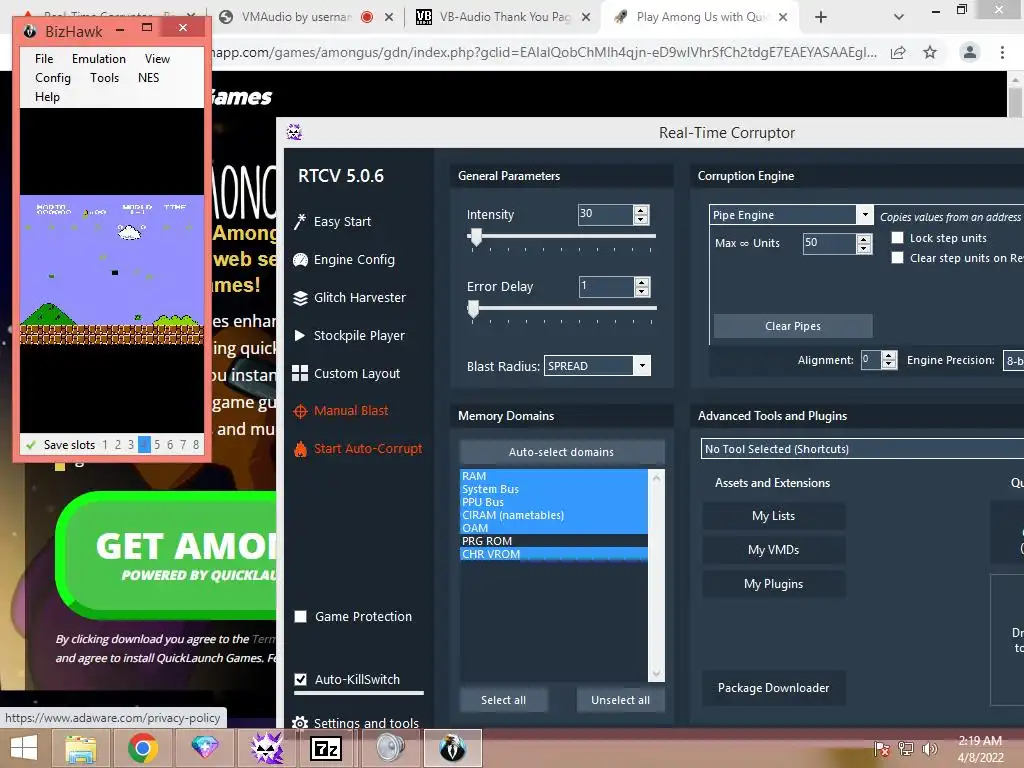The width and height of the screenshot is (1024, 768).
Task: Enable Lock step units checkbox
Action: tap(897, 238)
